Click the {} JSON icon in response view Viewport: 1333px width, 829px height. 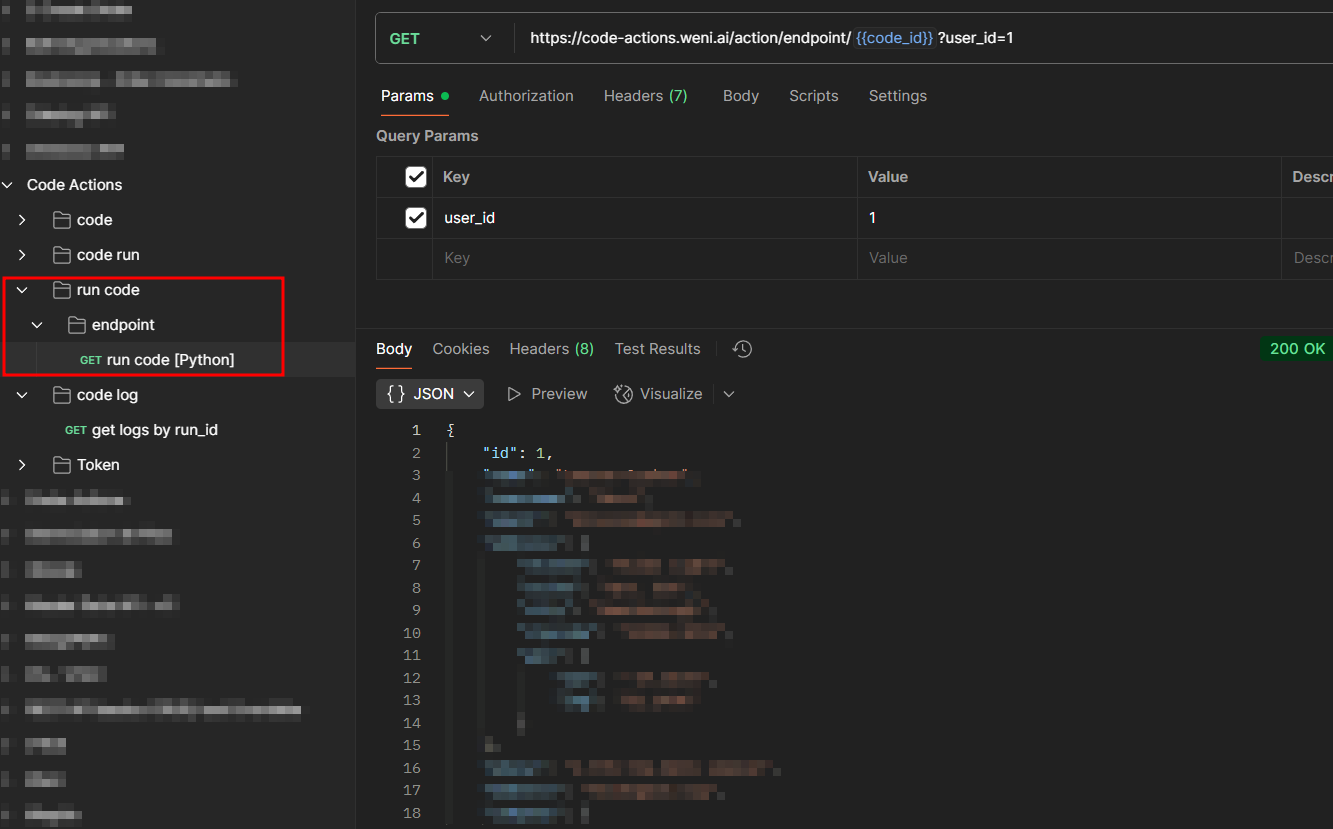(396, 393)
